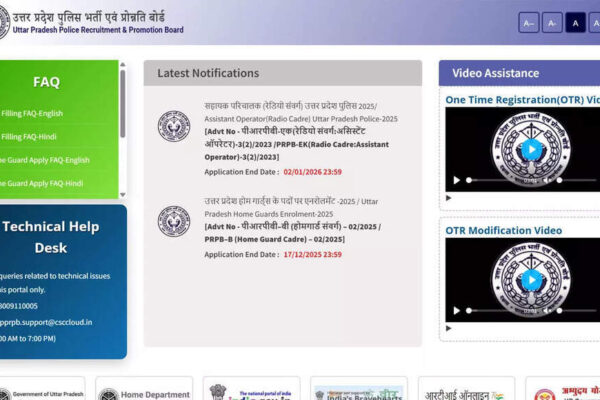Open Home Guards Enrolment-2025 notification title

coord(291,207)
